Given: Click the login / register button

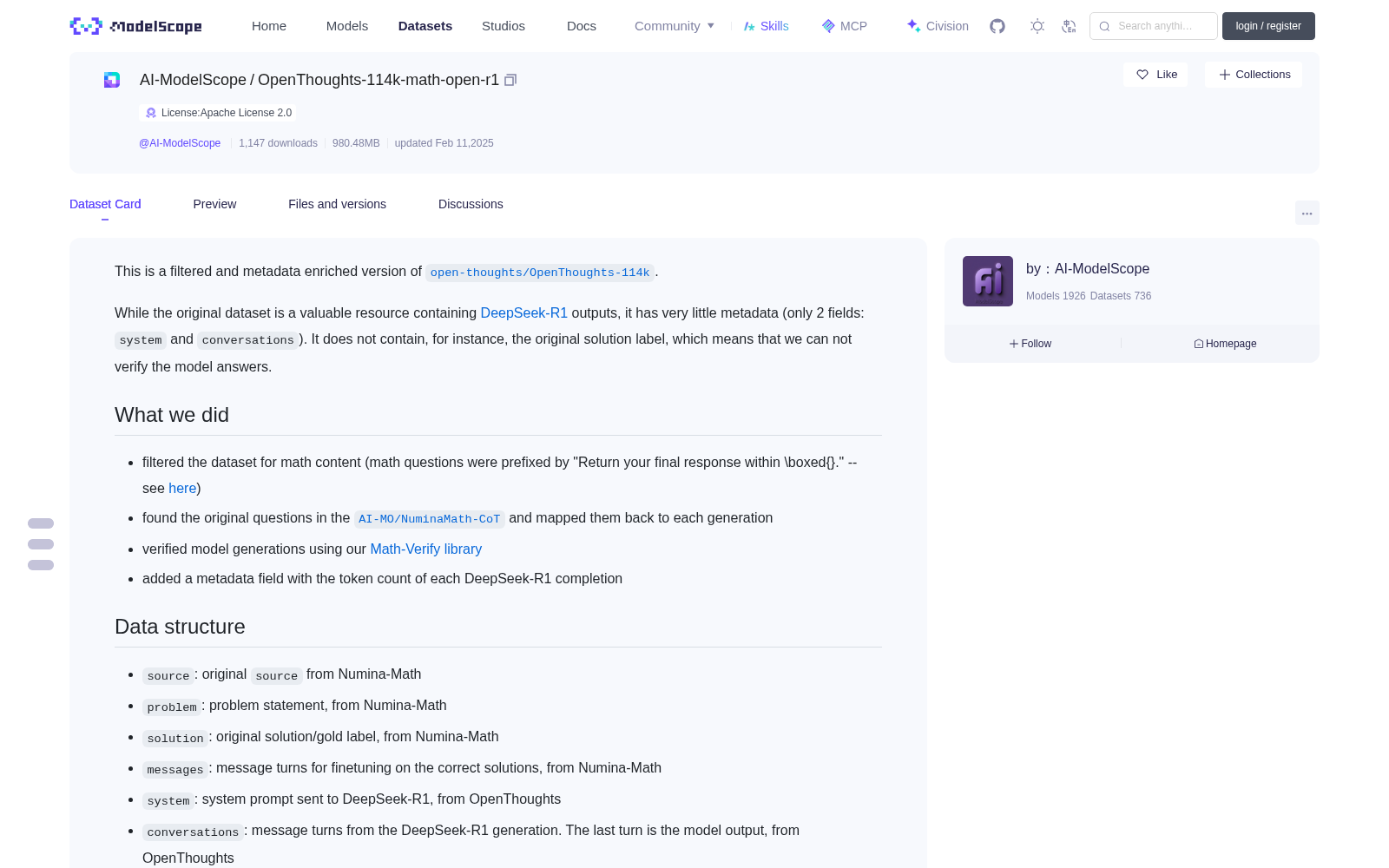Looking at the screenshot, I should [x=1268, y=26].
